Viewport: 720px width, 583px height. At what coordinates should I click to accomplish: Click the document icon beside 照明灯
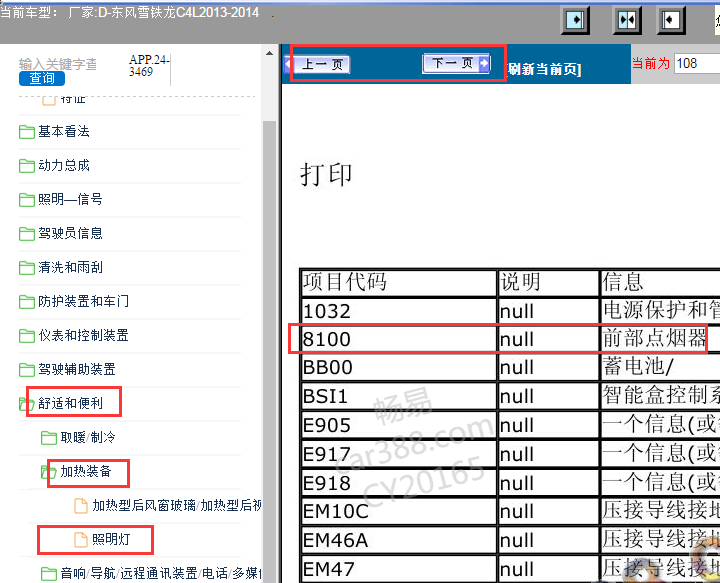(x=81, y=540)
